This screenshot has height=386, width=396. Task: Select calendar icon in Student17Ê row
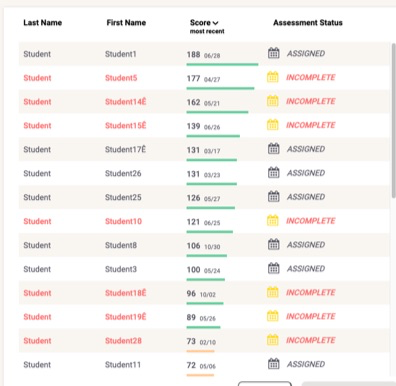[274, 149]
